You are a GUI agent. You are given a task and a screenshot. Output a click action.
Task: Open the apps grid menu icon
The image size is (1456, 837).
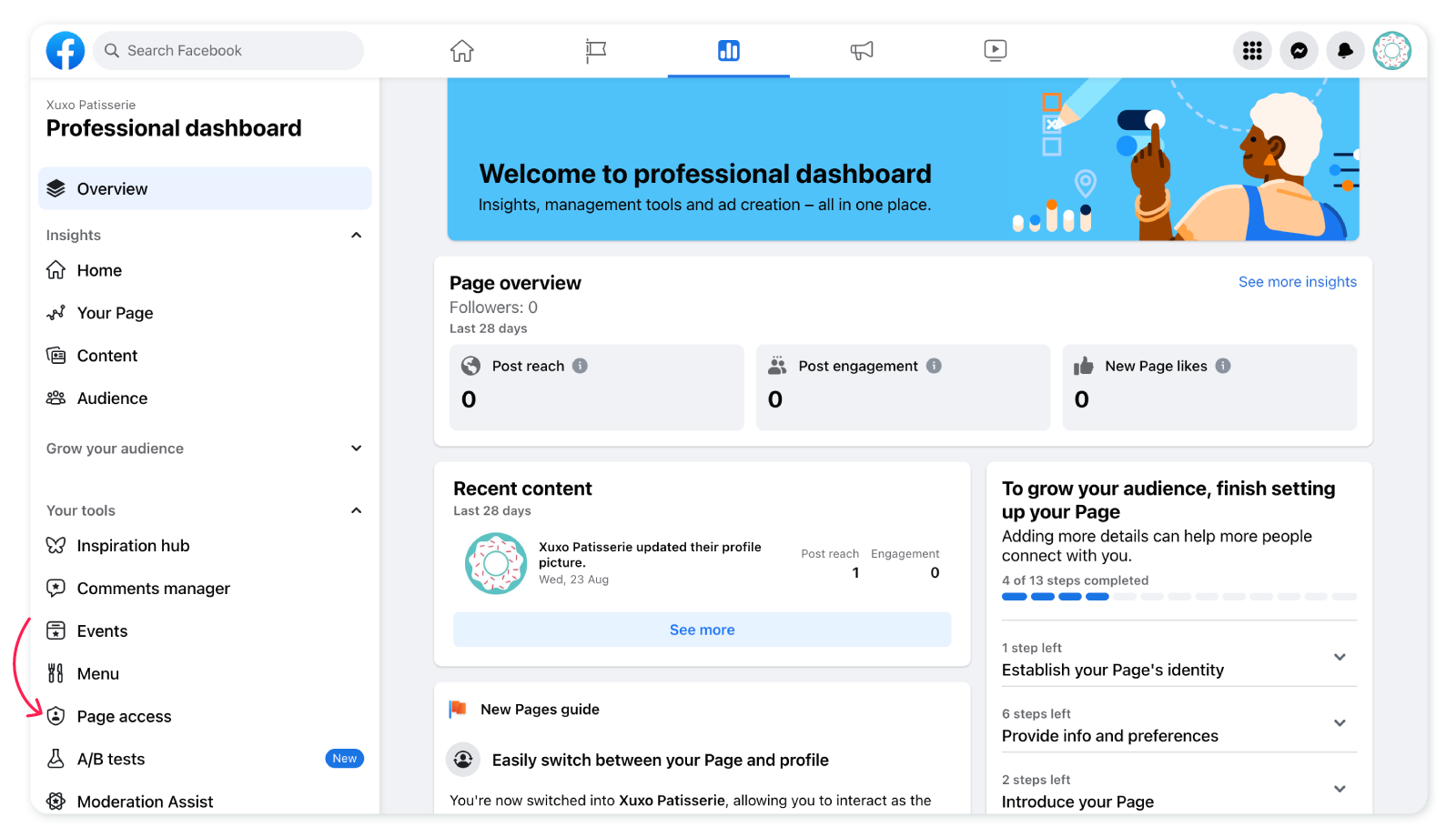coord(1252,51)
